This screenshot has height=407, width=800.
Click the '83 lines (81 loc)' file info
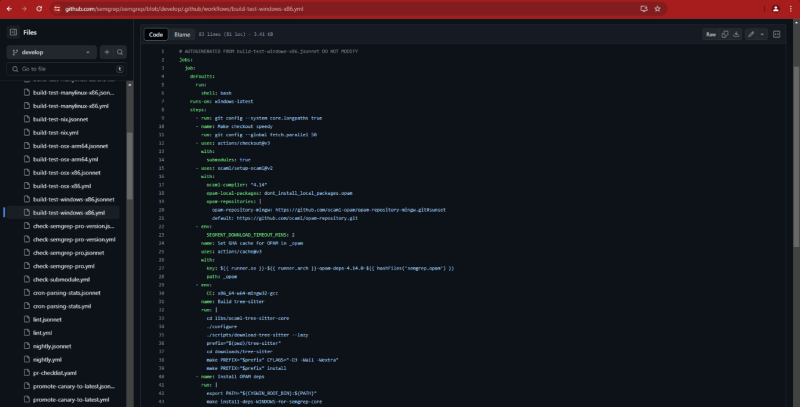click(x=236, y=34)
